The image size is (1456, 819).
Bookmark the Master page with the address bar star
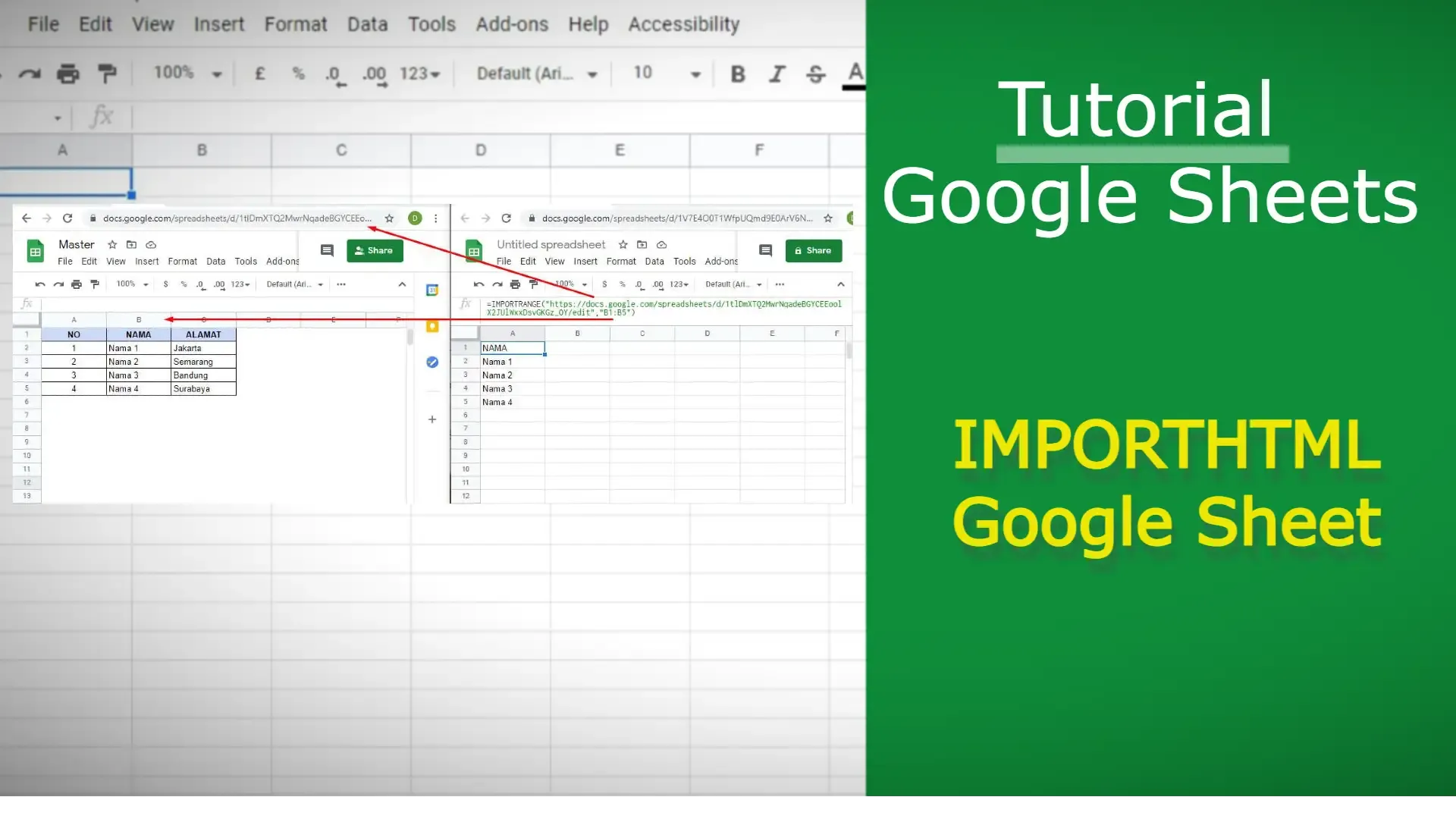tap(389, 218)
